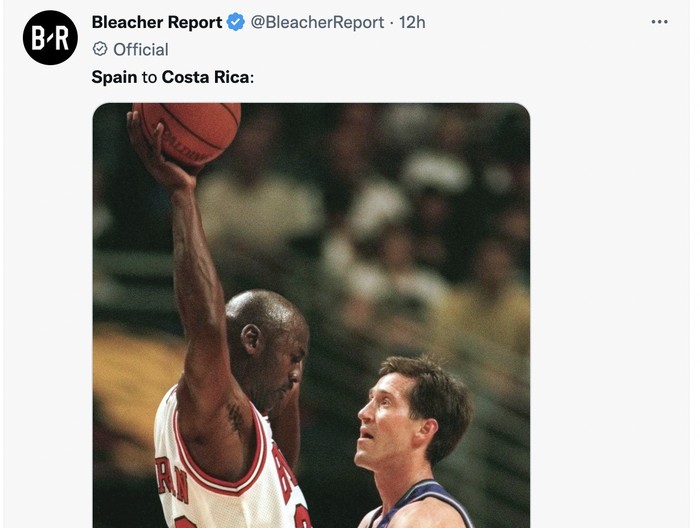Click the Official checkmark icon
Viewport: 700px width, 528px height.
(x=100, y=49)
